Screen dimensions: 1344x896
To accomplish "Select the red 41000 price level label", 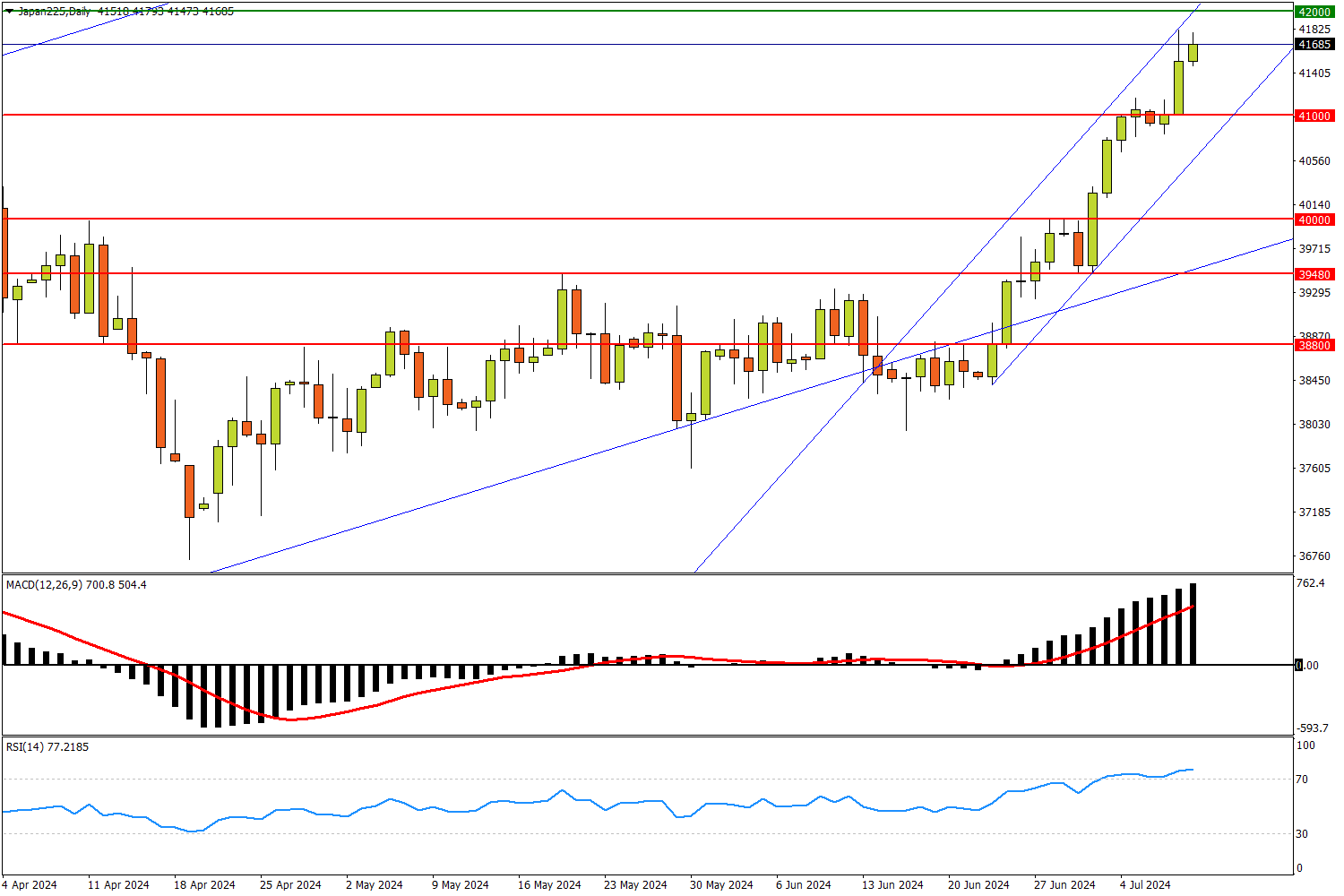I will pos(1314,116).
